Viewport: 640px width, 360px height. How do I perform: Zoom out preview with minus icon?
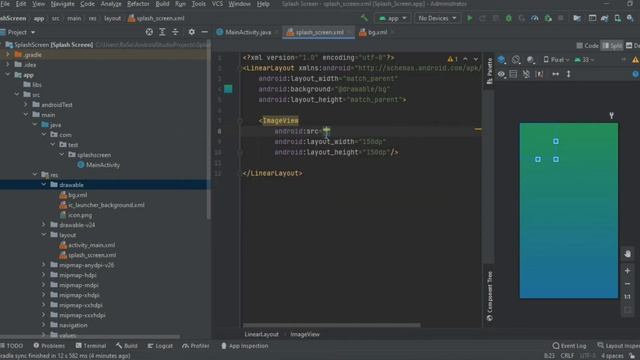pyautogui.click(x=628, y=284)
